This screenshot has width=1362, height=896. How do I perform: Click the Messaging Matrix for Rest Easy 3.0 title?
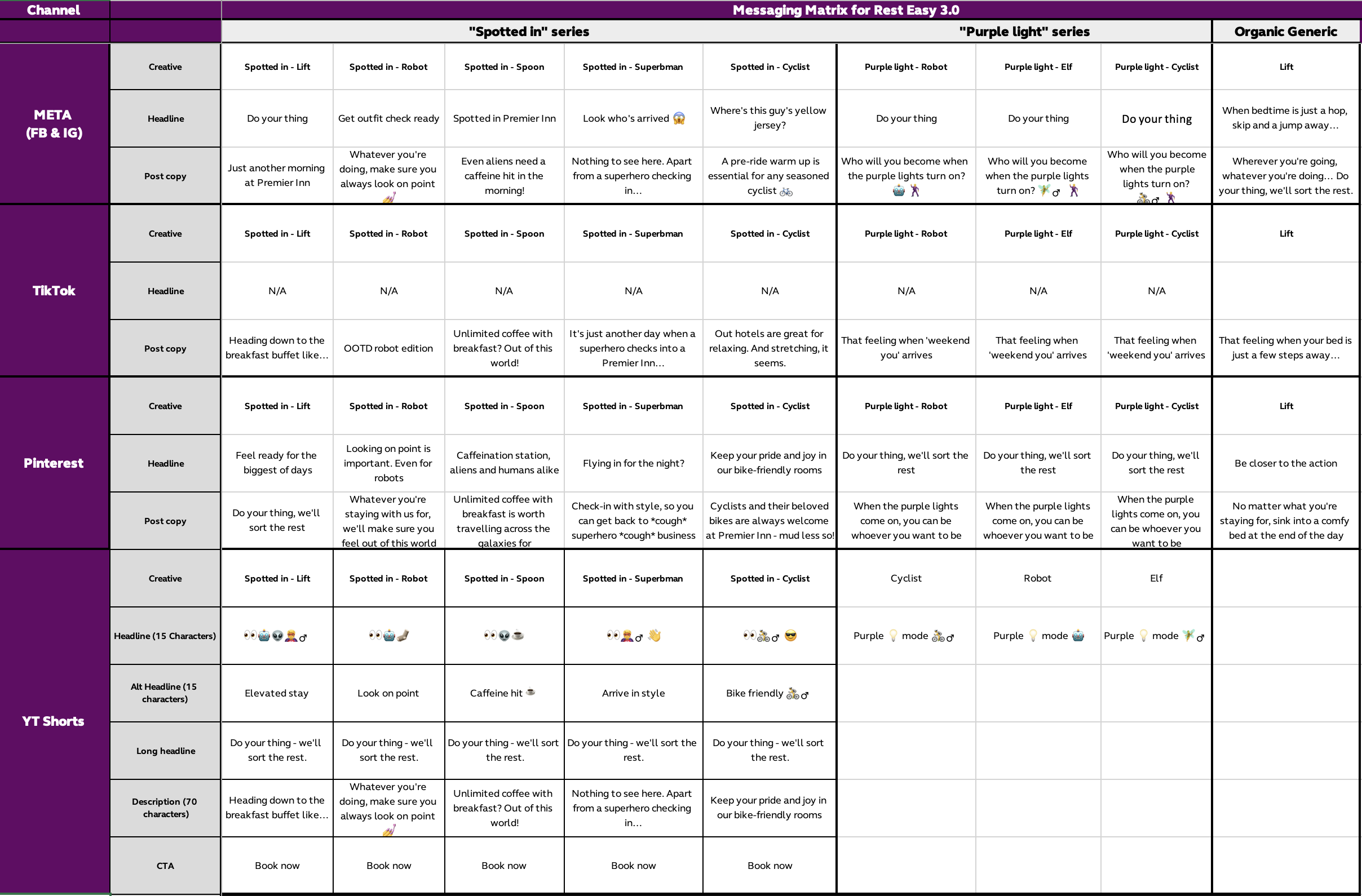[x=846, y=10]
